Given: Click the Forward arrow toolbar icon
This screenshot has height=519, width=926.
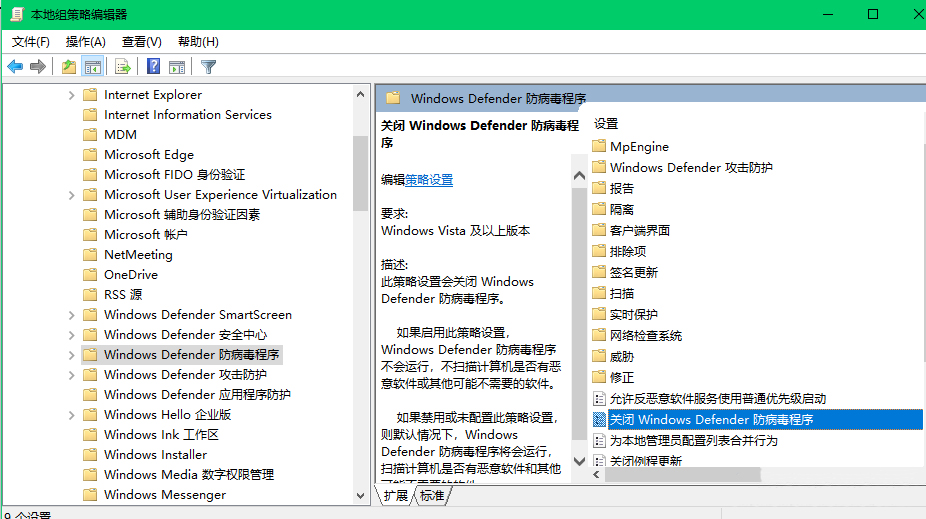Looking at the screenshot, I should (x=38, y=67).
